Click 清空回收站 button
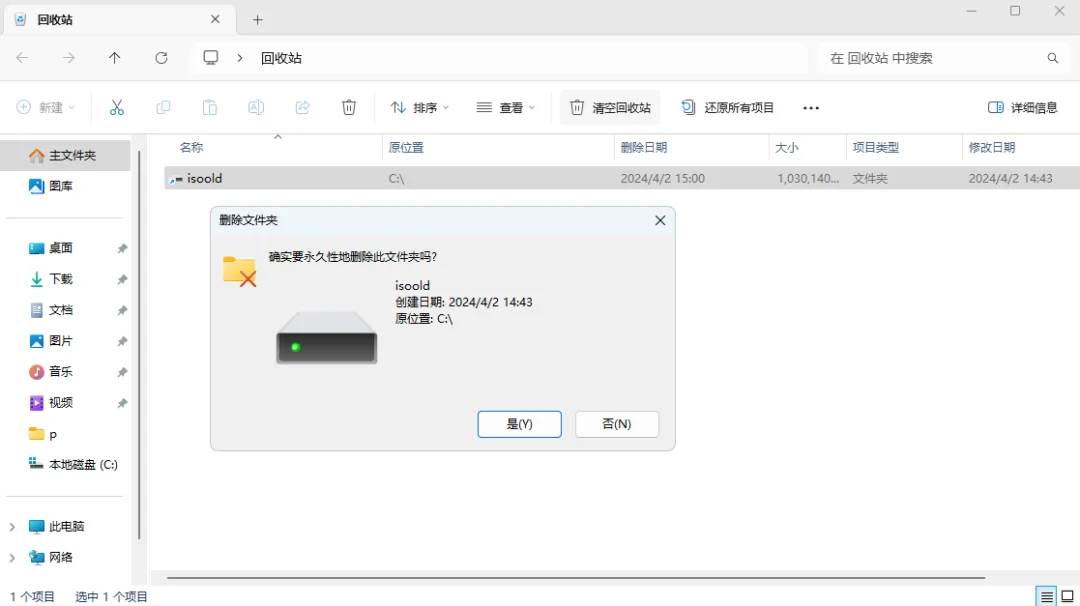 tap(610, 107)
